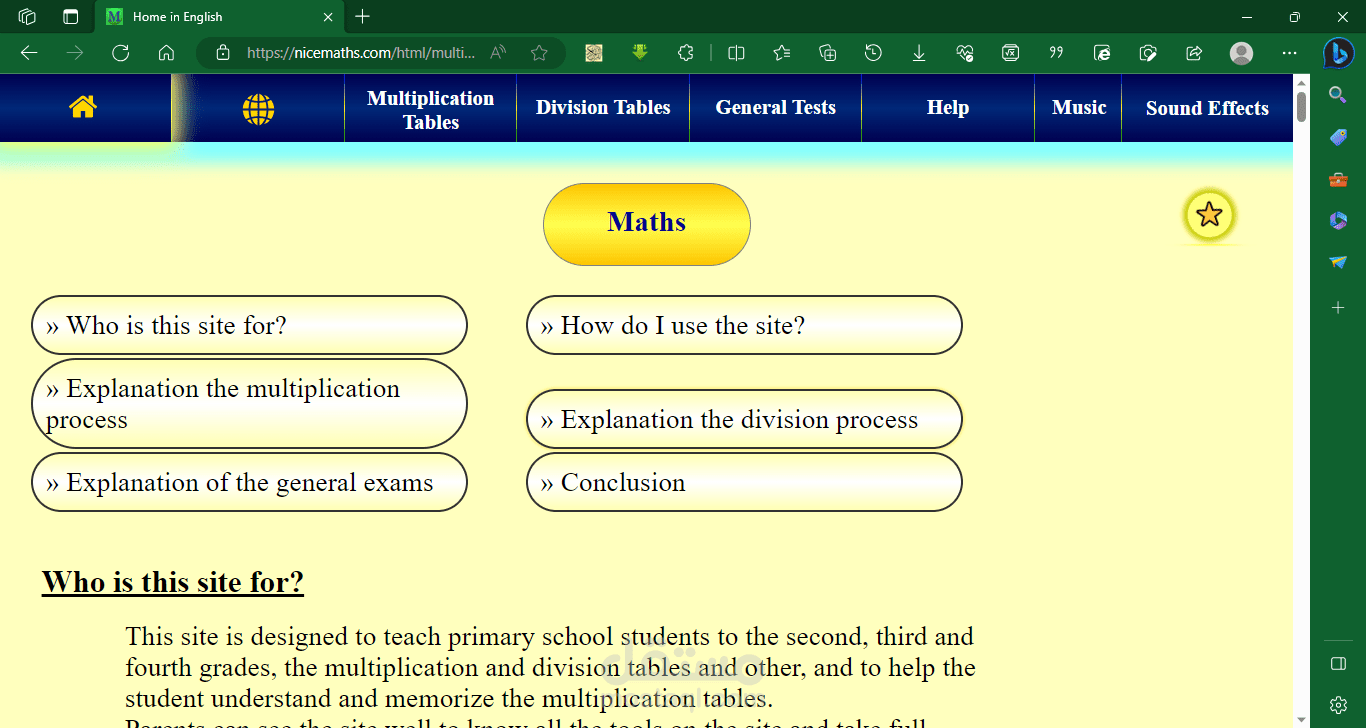Click the tan patterned extension icon
The width and height of the screenshot is (1366, 728).
[x=594, y=53]
